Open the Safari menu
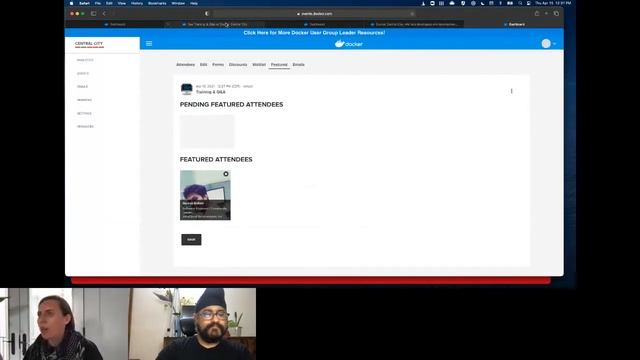The image size is (640, 360). point(84,3)
